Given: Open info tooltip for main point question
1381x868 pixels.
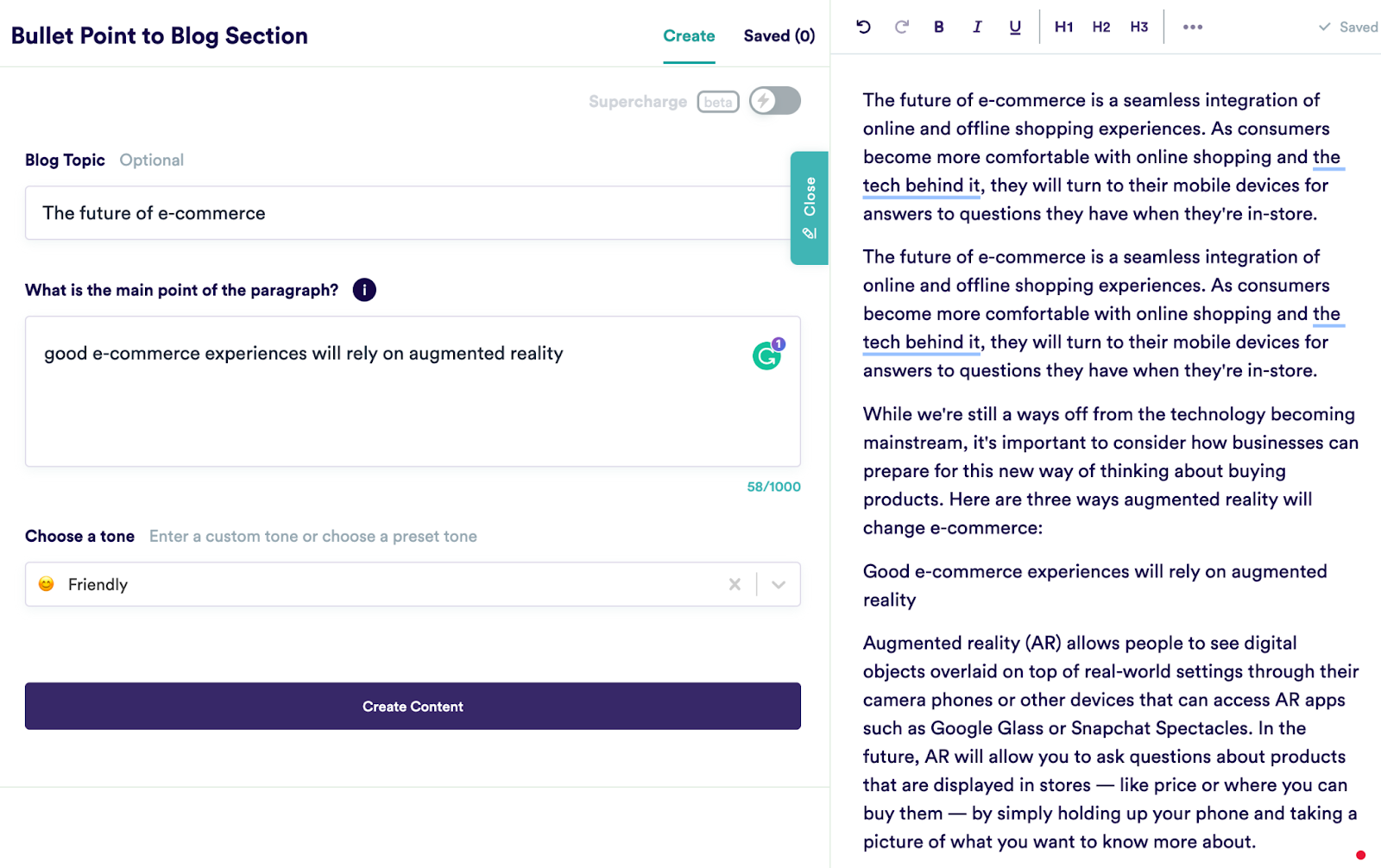Looking at the screenshot, I should pyautogui.click(x=364, y=290).
